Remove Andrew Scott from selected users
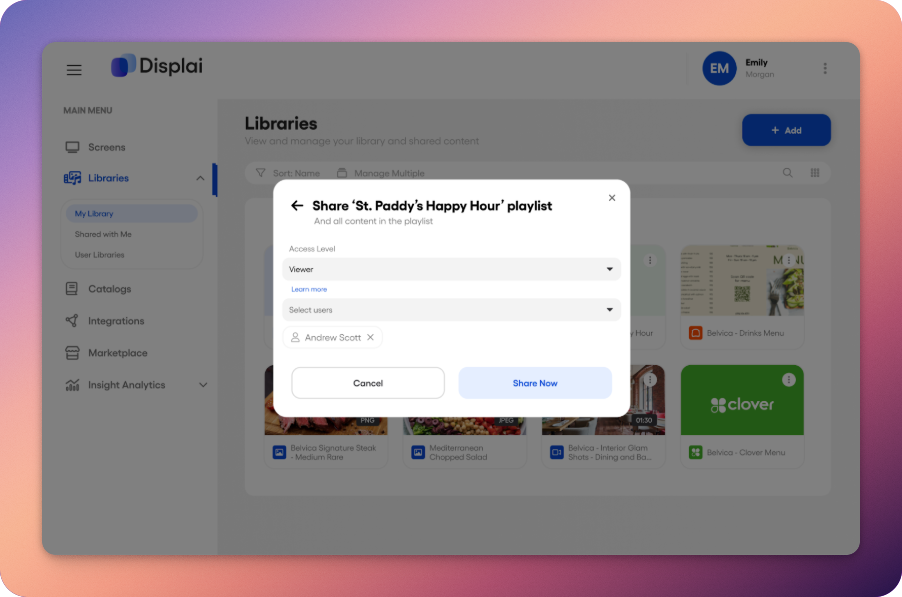 pos(370,337)
